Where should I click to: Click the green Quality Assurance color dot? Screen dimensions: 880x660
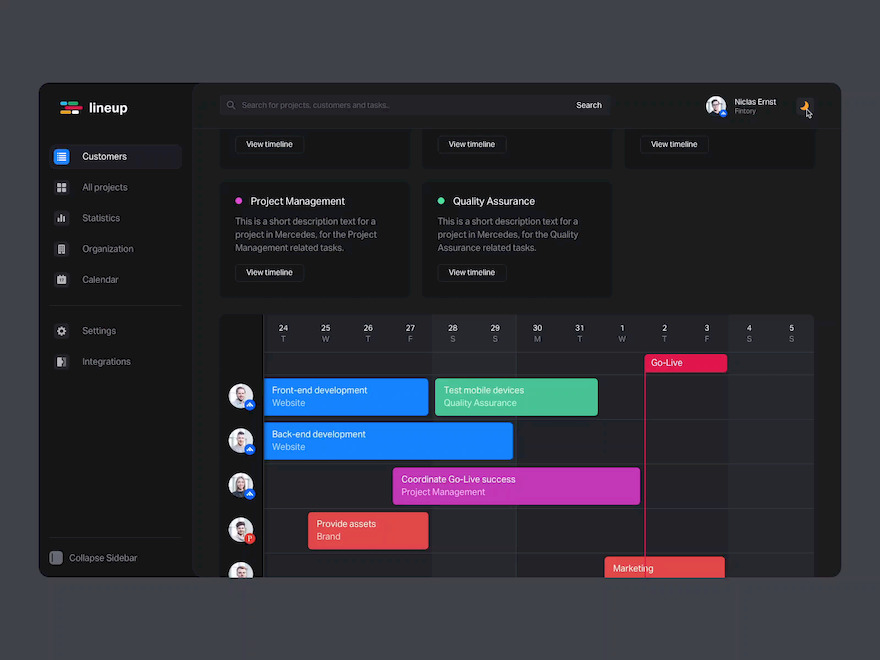441,200
